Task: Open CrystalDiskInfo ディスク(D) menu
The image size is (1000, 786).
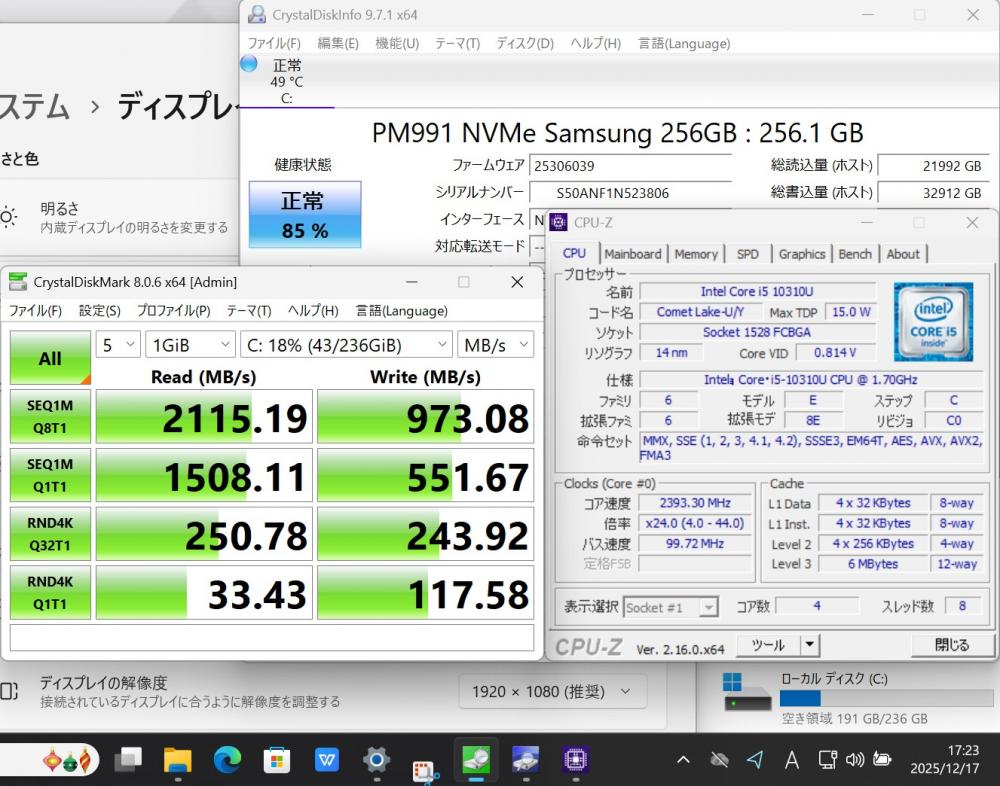Action: pyautogui.click(x=524, y=43)
